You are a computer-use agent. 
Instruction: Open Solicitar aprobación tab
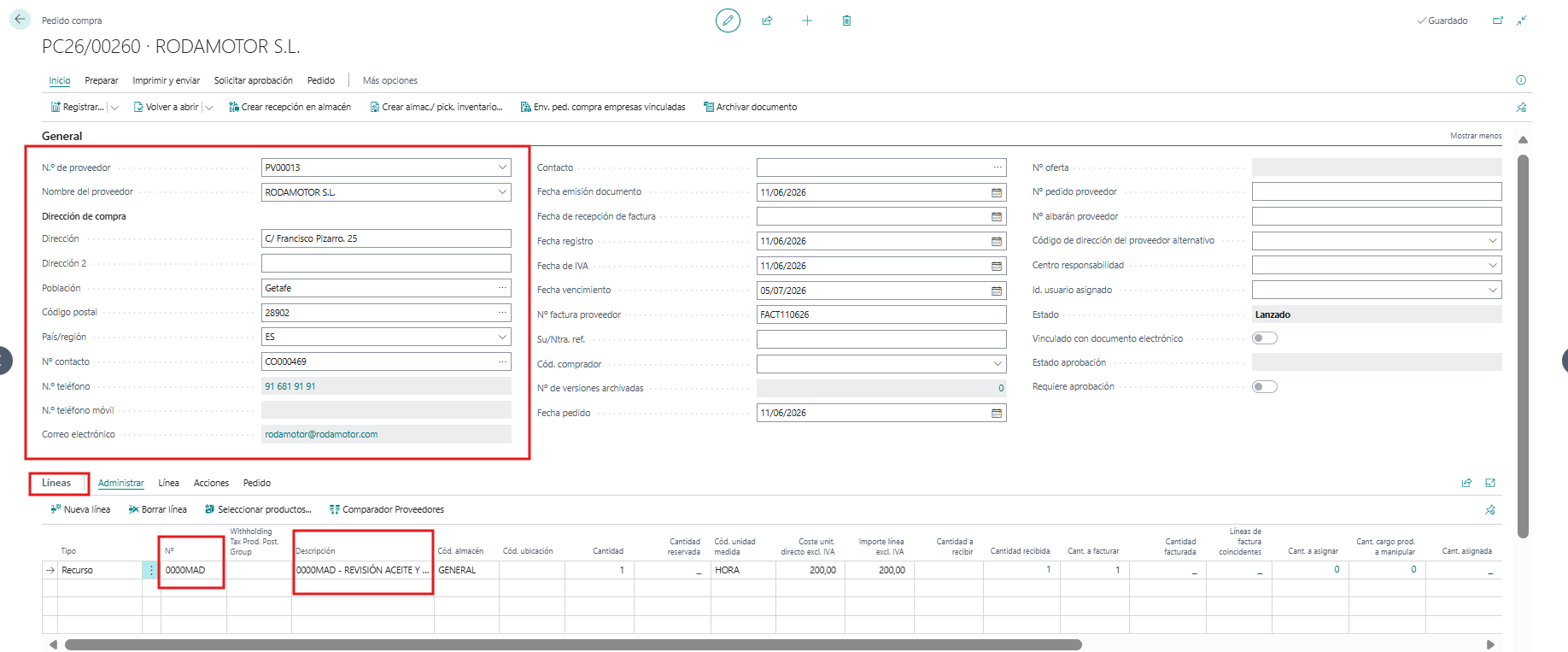254,80
